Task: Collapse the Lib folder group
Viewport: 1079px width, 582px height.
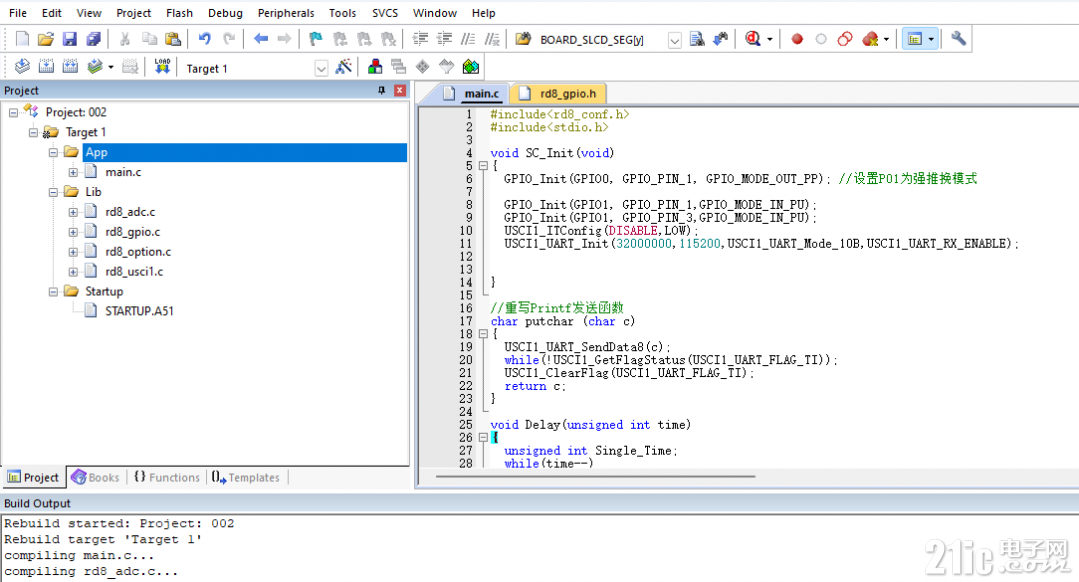Action: coord(53,192)
